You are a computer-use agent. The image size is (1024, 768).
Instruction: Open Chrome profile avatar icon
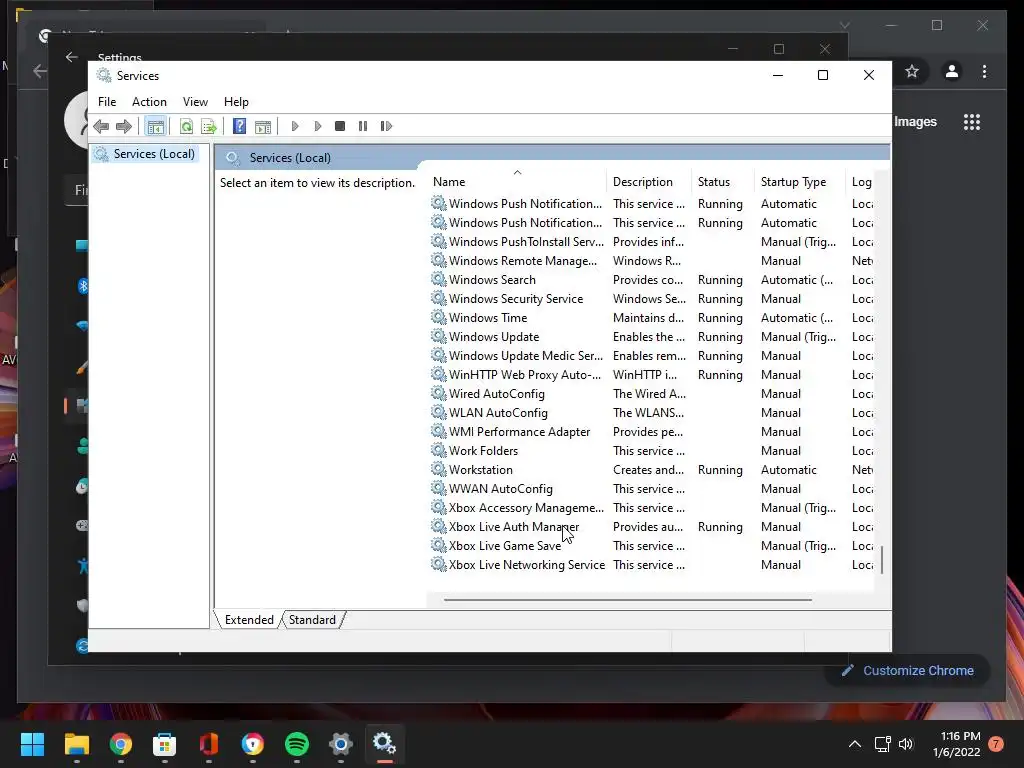952,71
